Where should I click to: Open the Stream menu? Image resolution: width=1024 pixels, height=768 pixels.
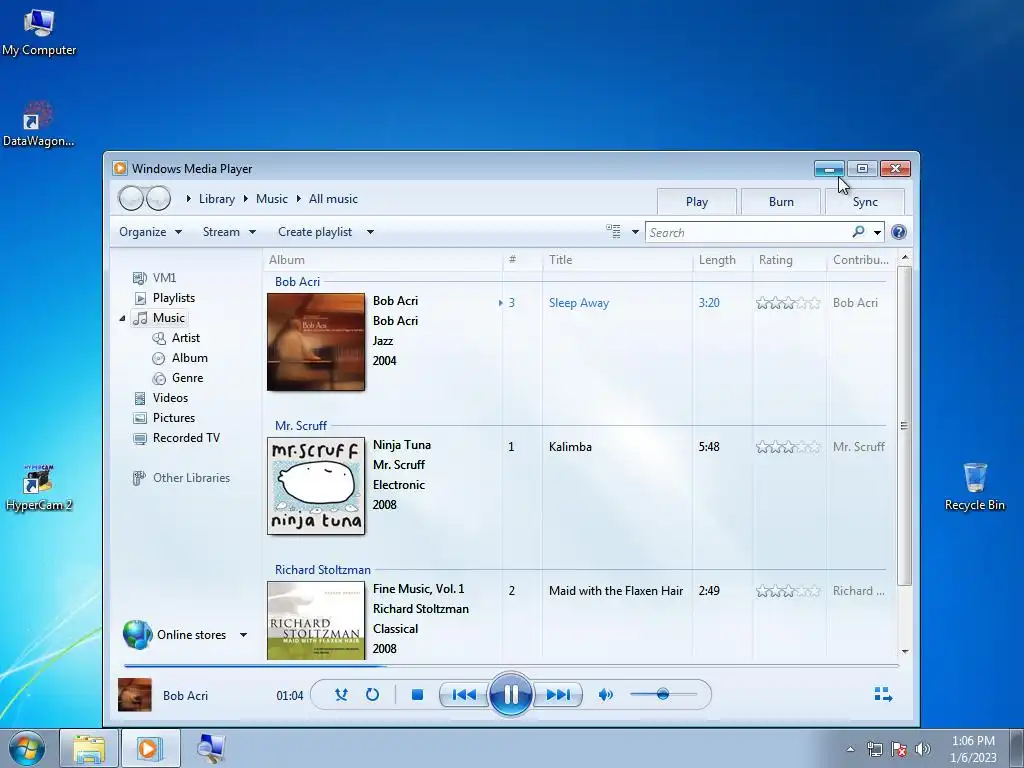point(229,232)
